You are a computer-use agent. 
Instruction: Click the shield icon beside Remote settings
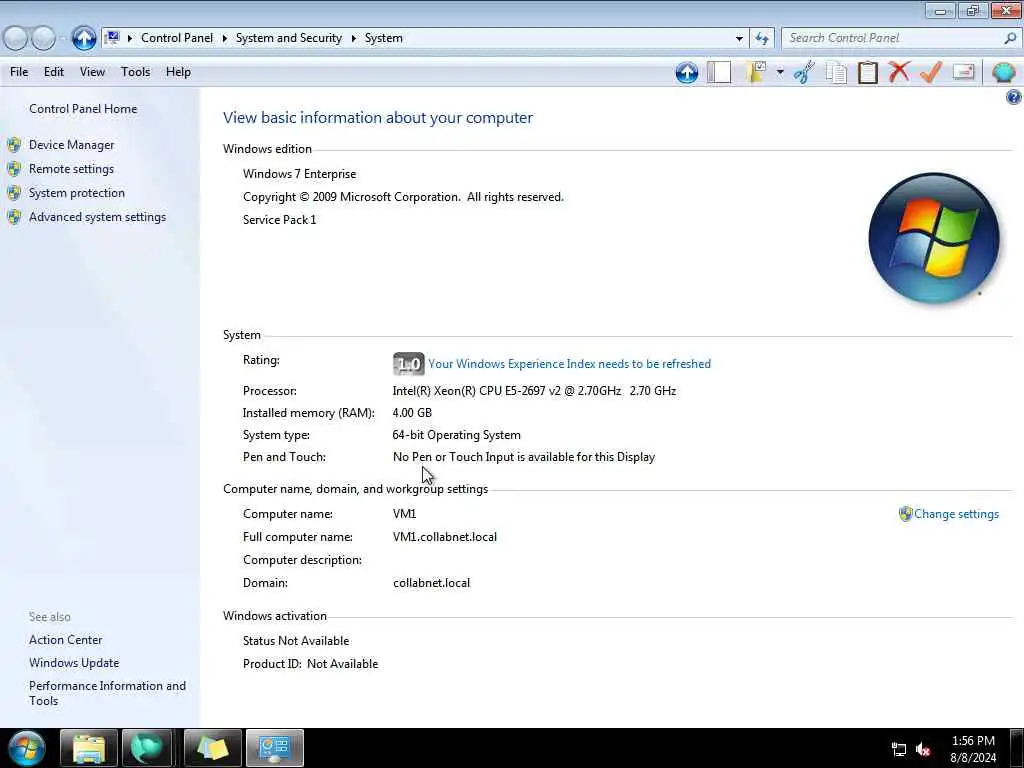[14, 169]
